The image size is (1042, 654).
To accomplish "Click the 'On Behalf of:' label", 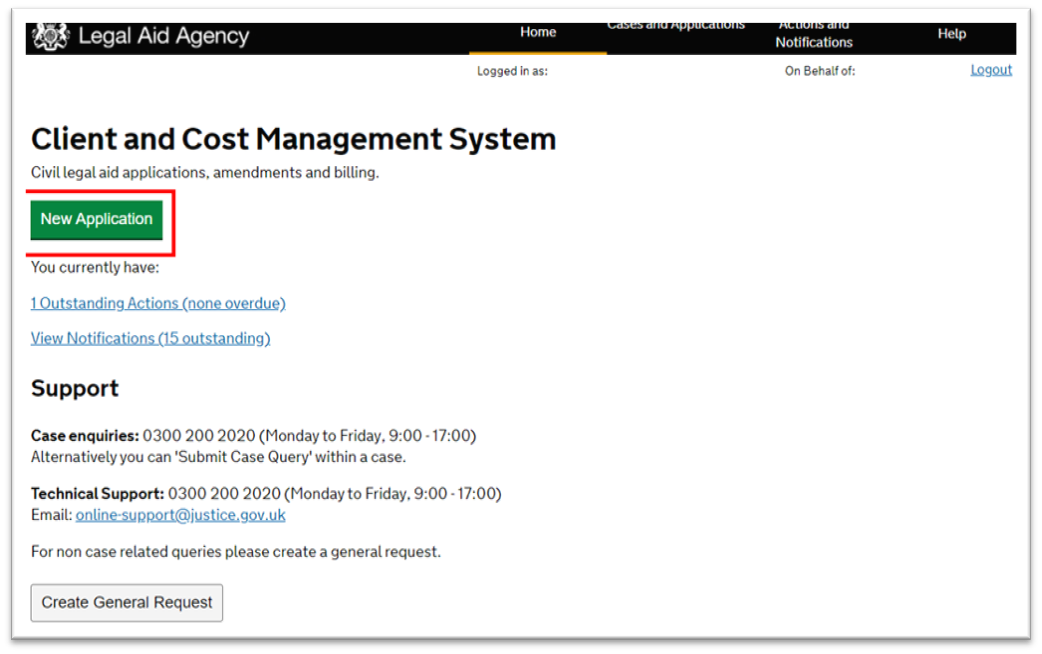I will coord(819,71).
